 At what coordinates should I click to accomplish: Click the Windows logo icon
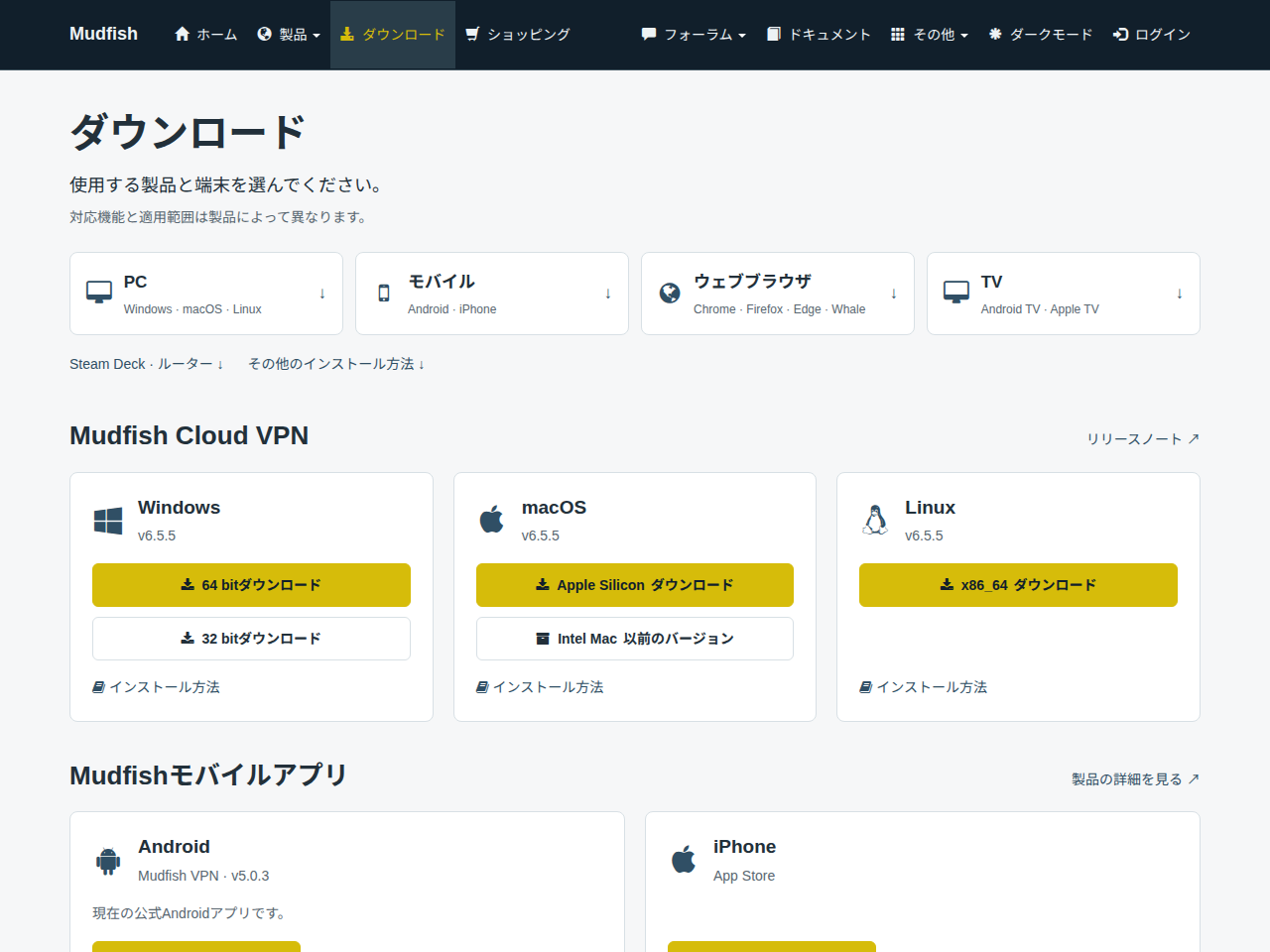108,521
